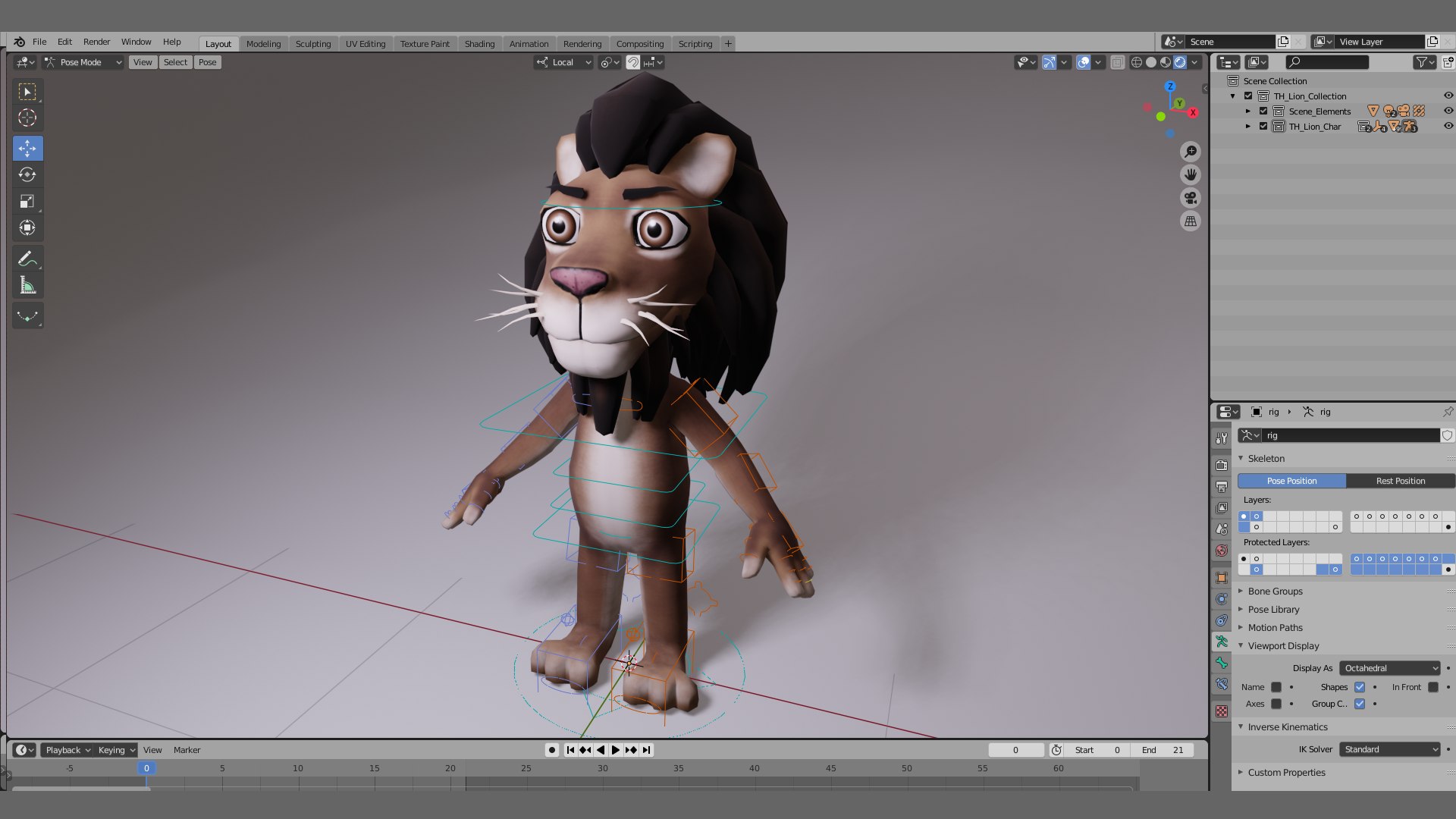
Task: Jump to the timeline end
Action: (646, 750)
